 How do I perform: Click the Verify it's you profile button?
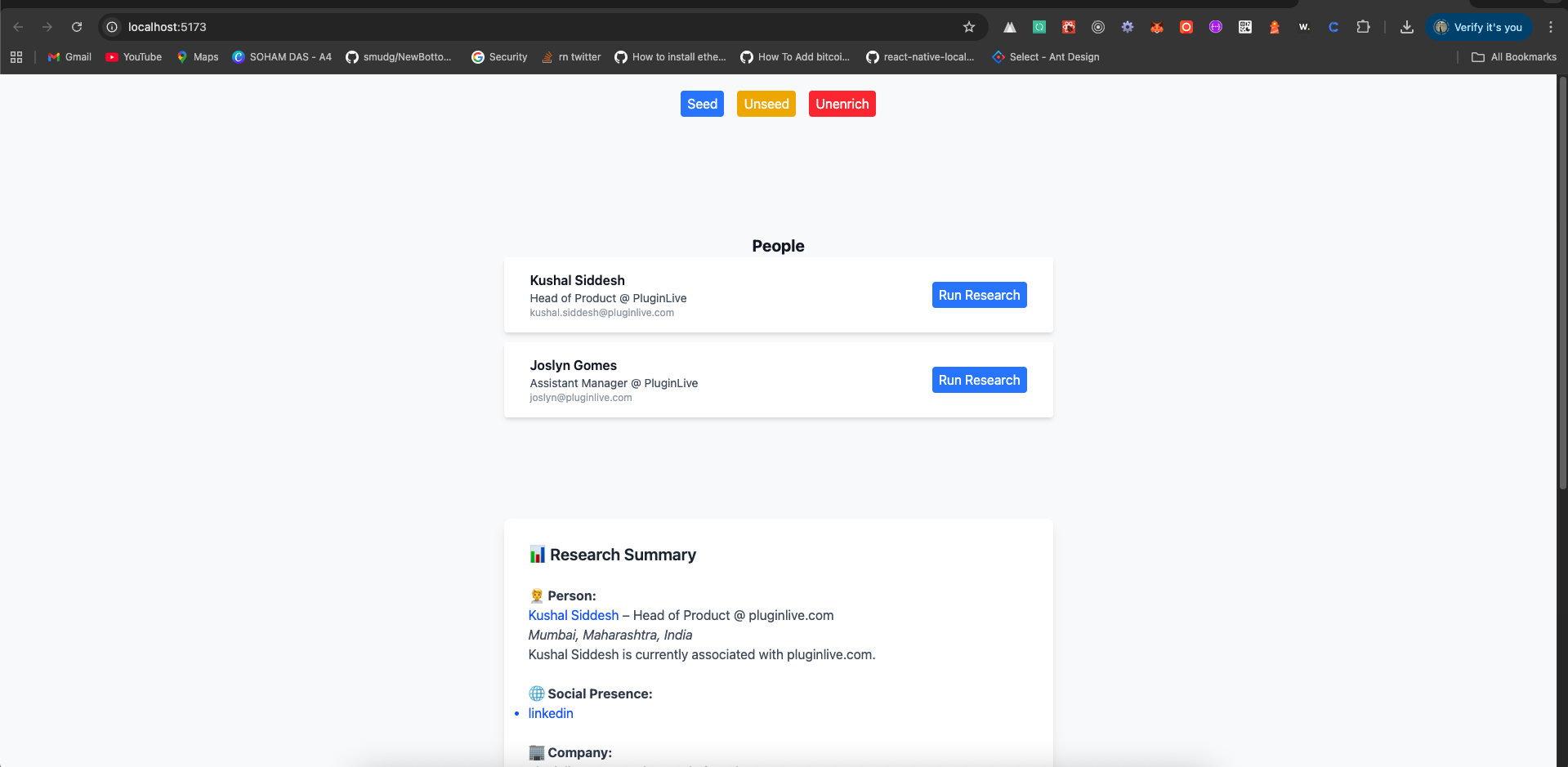click(1479, 27)
